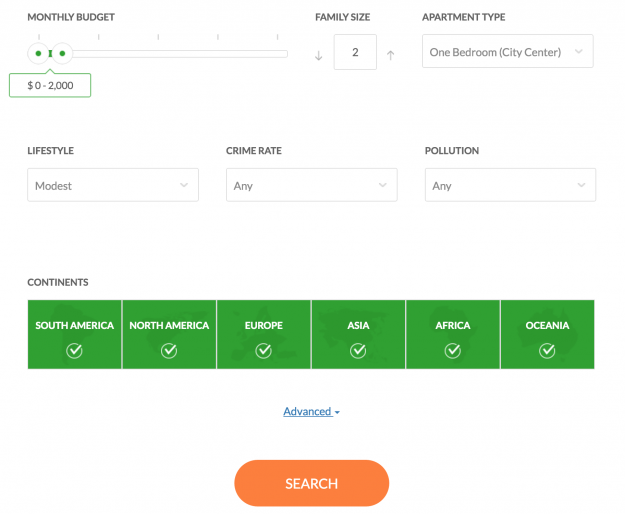
Task: Uncheck the Africa continent tile
Action: click(453, 334)
